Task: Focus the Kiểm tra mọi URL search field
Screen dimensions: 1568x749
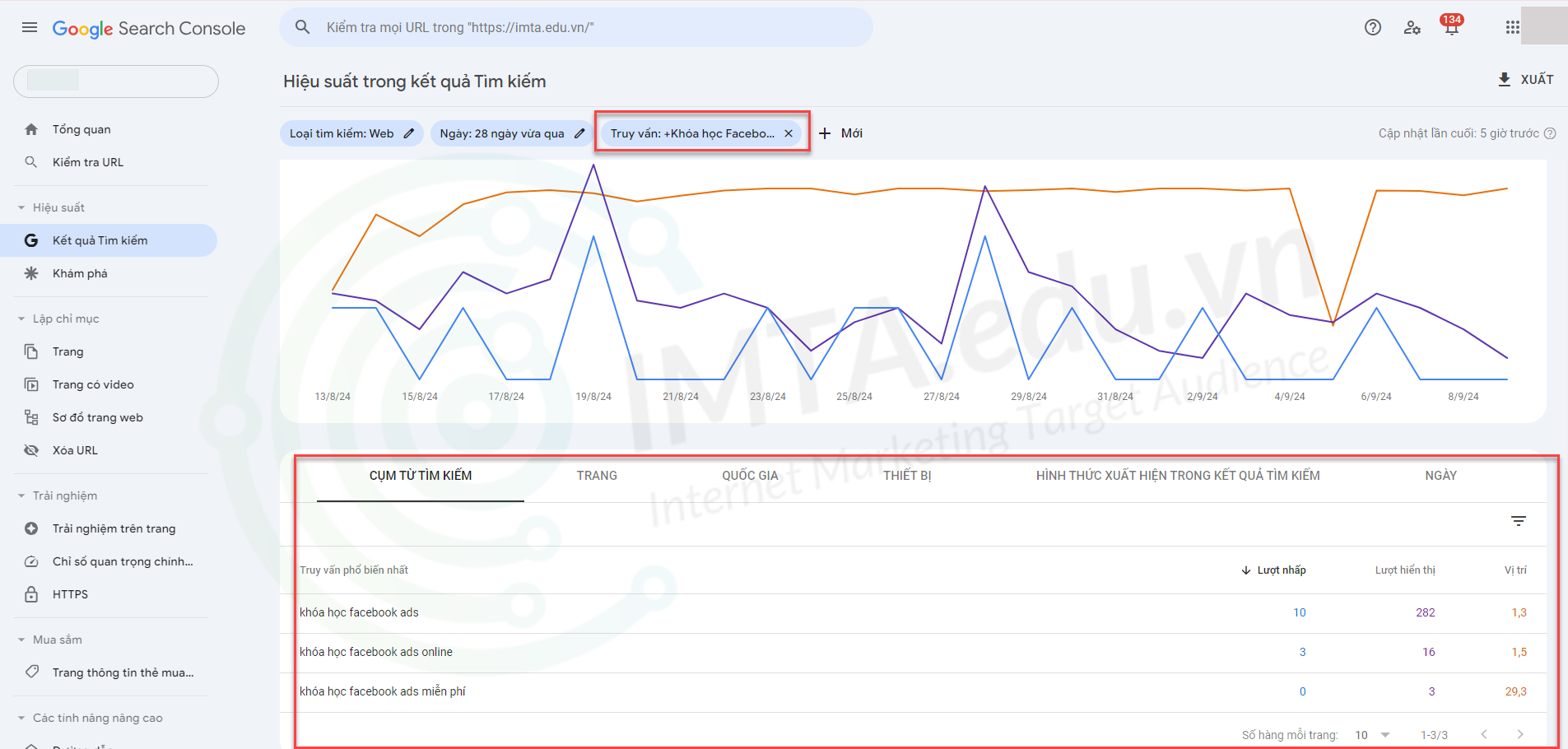Action: 576,27
